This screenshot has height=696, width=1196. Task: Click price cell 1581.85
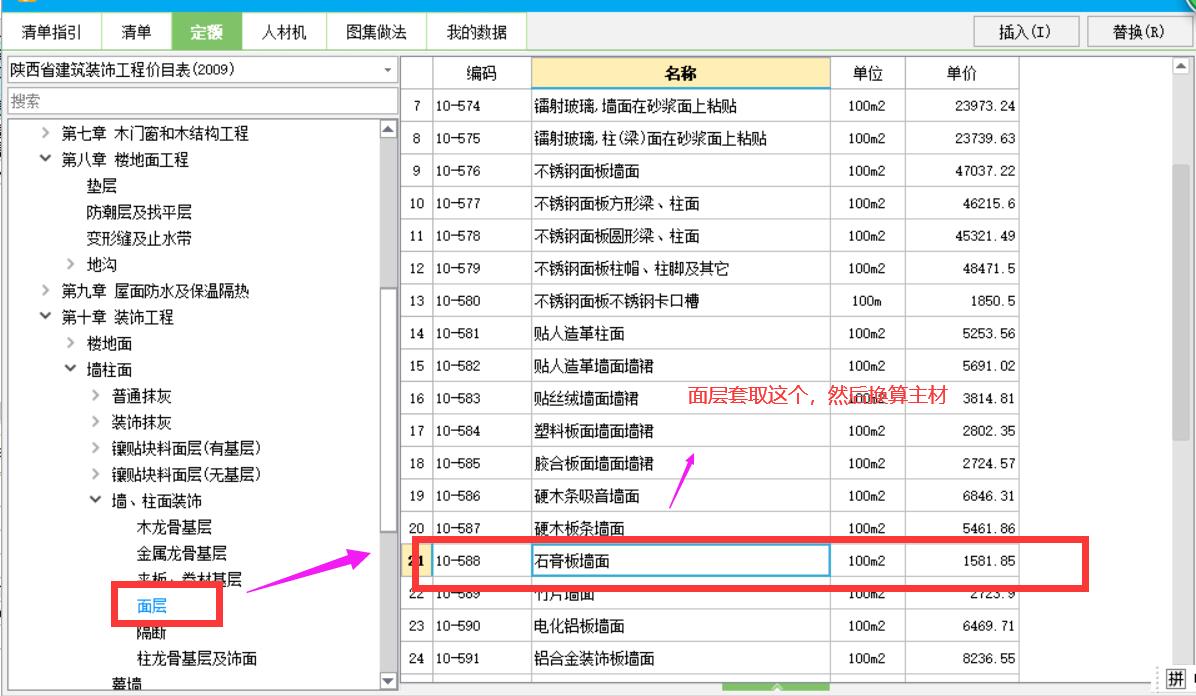coord(961,561)
